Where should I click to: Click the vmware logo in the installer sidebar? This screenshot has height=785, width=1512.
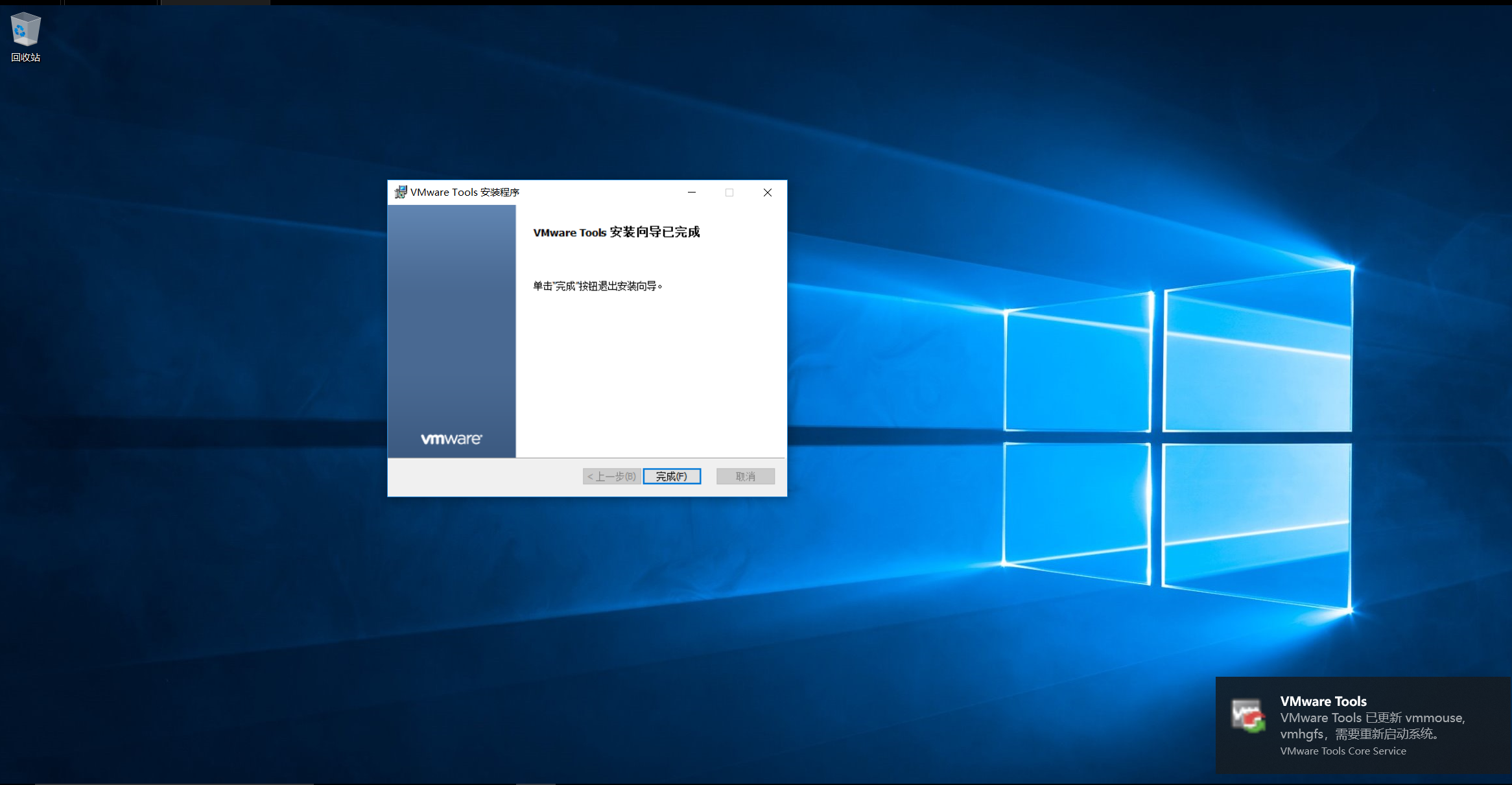(x=451, y=439)
